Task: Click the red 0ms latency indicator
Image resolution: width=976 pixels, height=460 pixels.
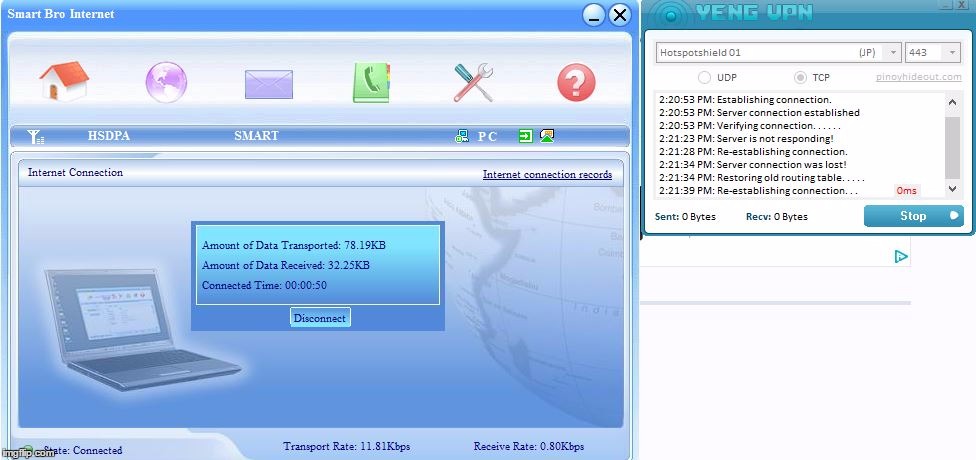Action: coord(906,190)
